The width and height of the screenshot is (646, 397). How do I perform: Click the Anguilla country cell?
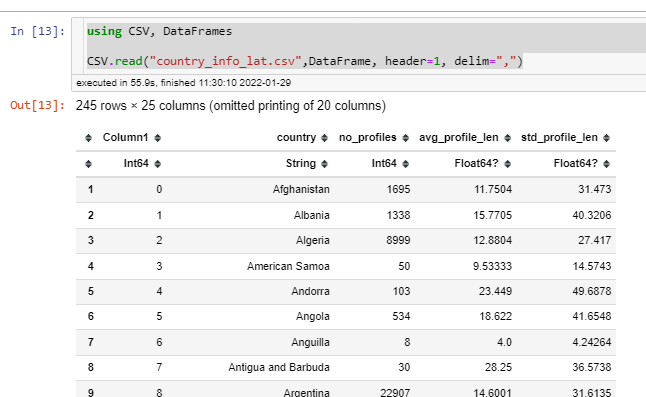click(x=310, y=343)
